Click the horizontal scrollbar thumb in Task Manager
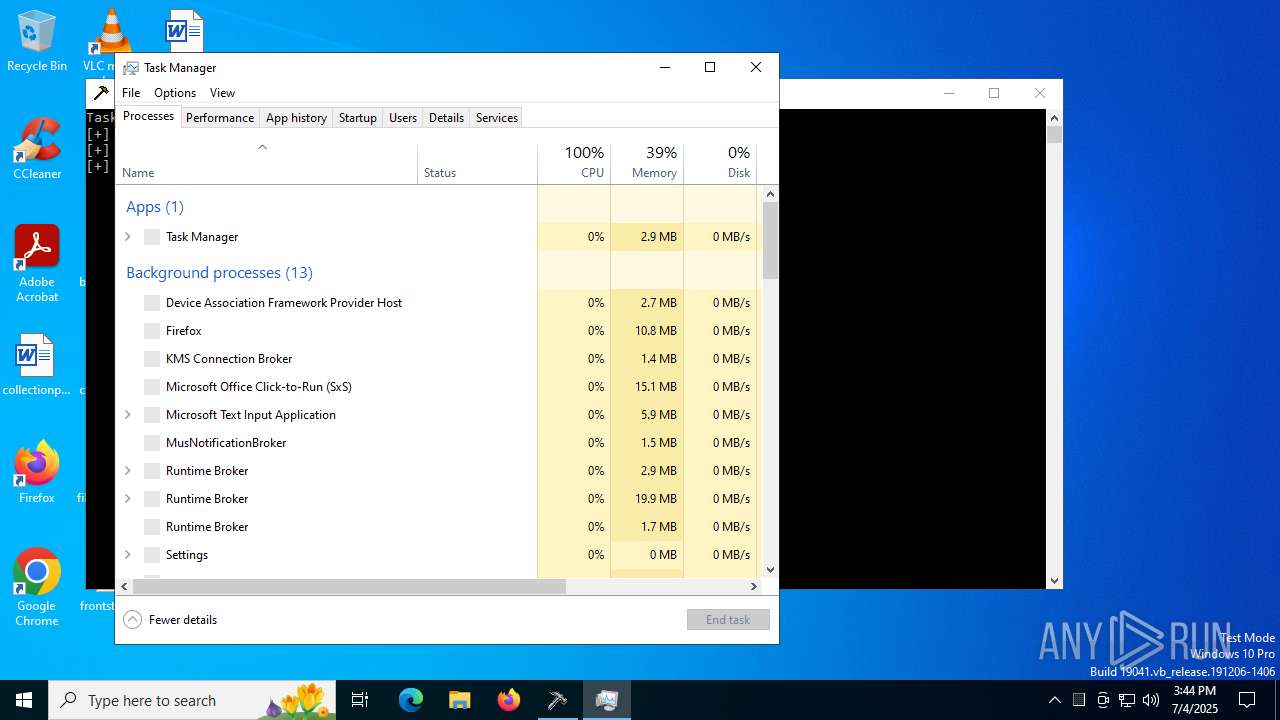This screenshot has height=720, width=1280. 349,587
